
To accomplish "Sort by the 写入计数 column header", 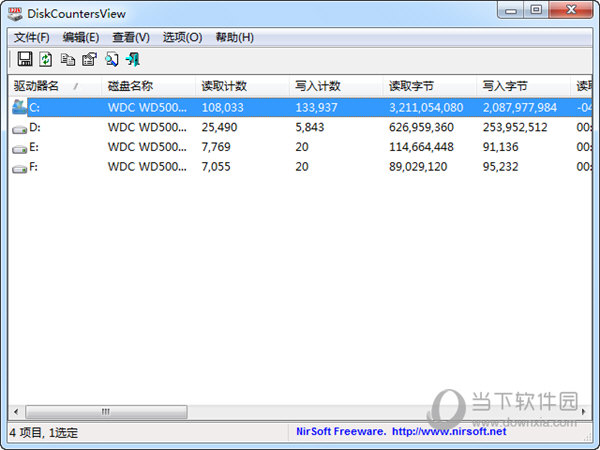I will tap(336, 86).
